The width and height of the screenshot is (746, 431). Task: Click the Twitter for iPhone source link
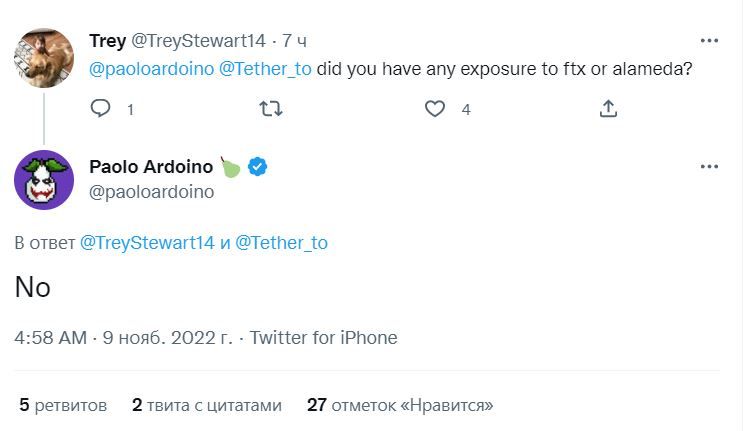[x=323, y=338]
